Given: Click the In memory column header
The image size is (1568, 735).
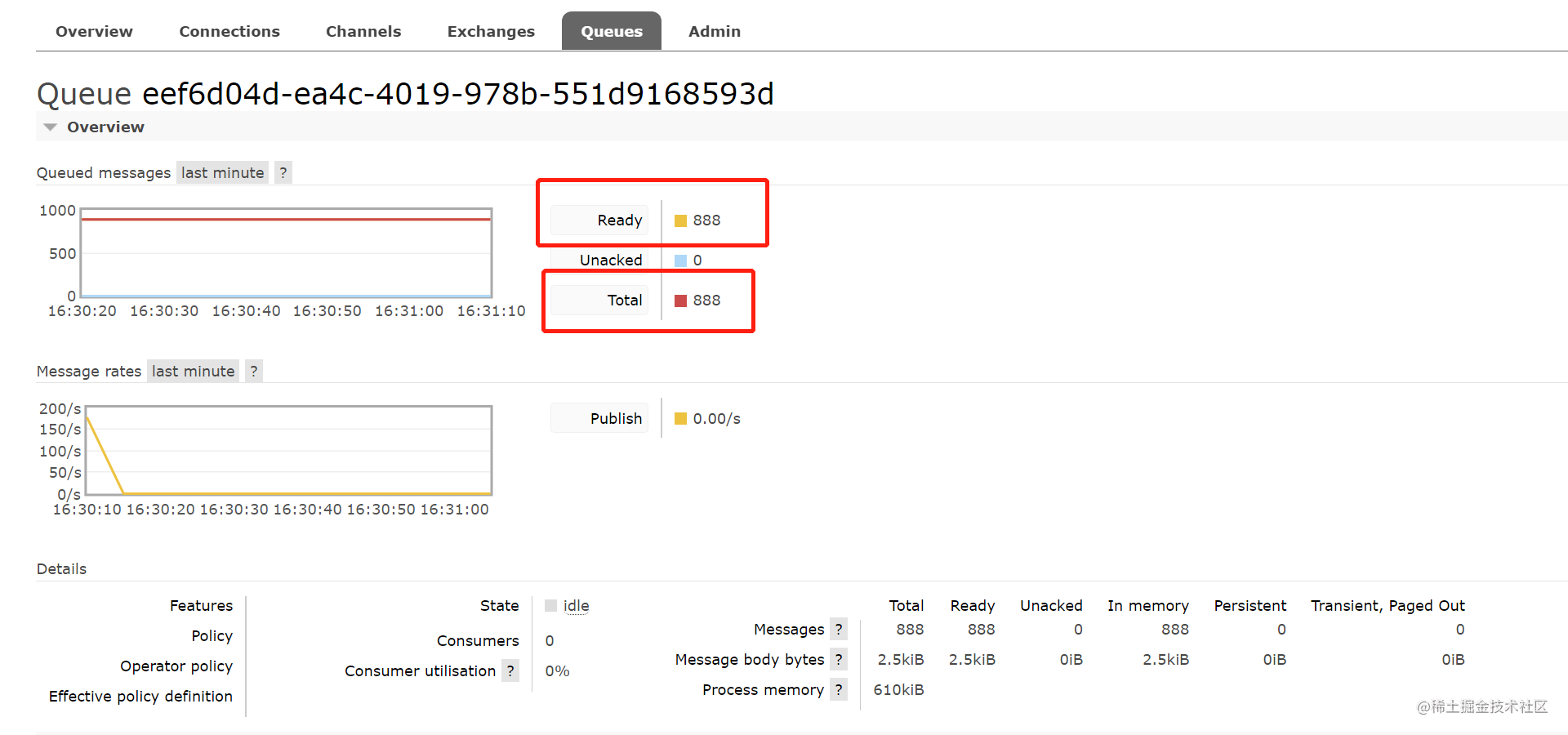Looking at the screenshot, I should click(1148, 606).
